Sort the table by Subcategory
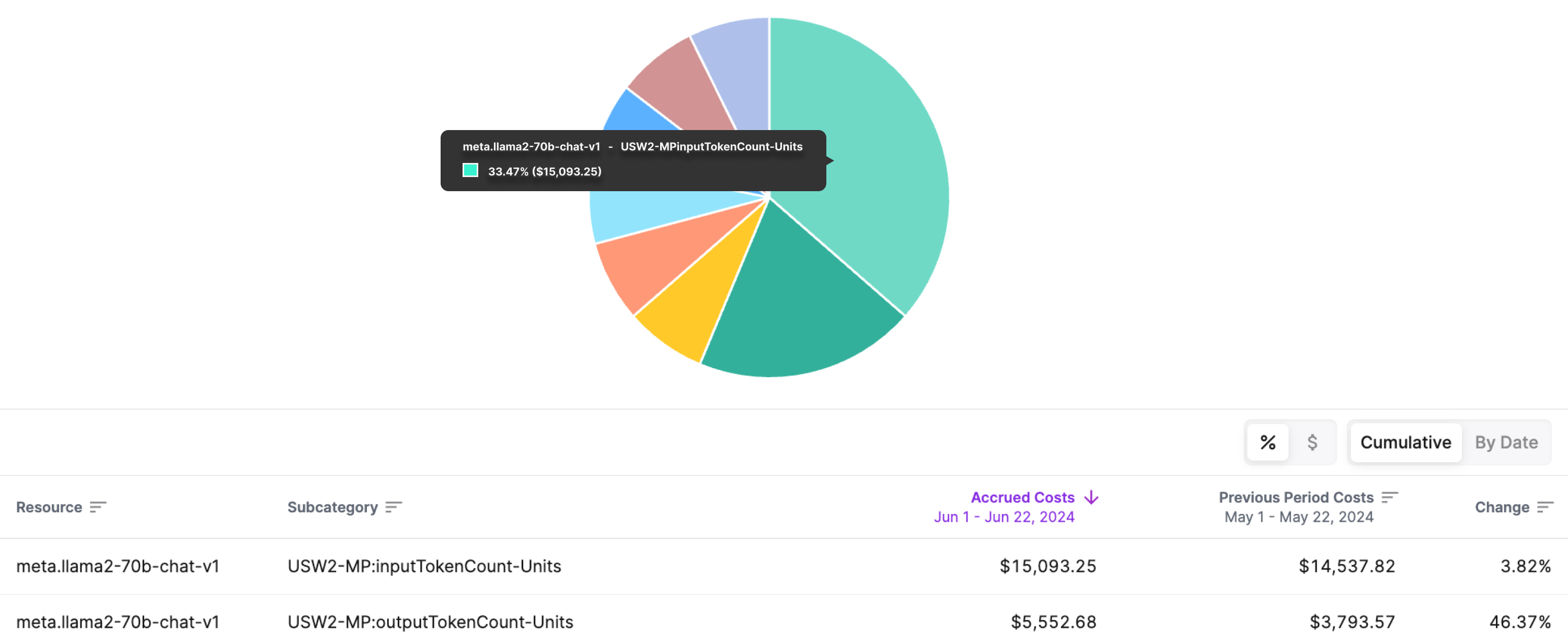This screenshot has height=643, width=1568. pyautogui.click(x=394, y=507)
